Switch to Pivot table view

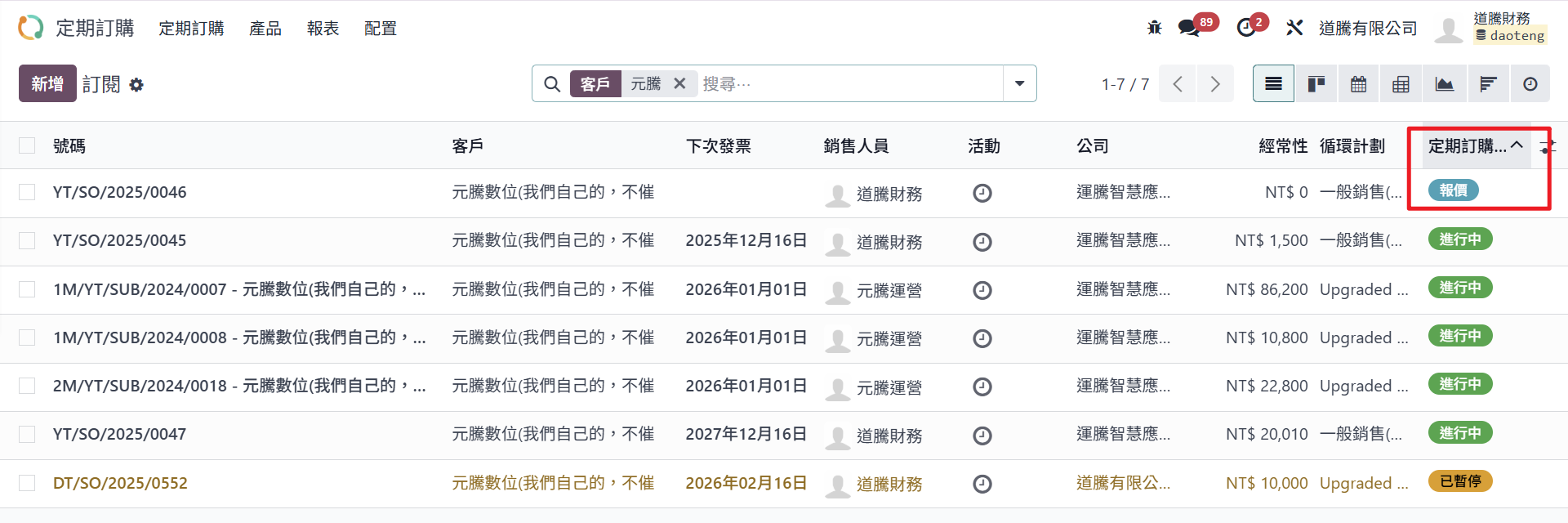click(1401, 84)
